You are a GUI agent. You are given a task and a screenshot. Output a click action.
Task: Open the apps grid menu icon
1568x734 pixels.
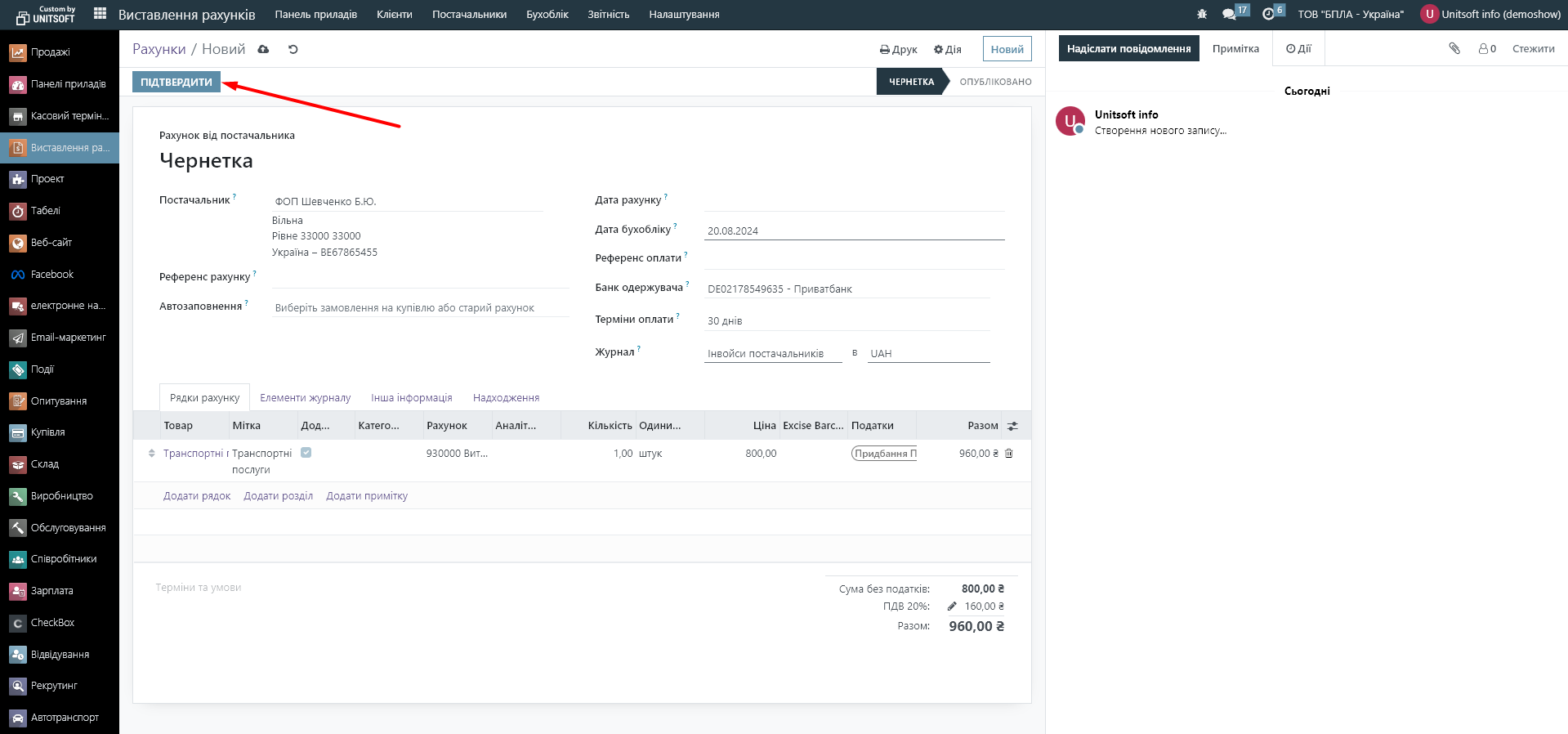tap(100, 14)
